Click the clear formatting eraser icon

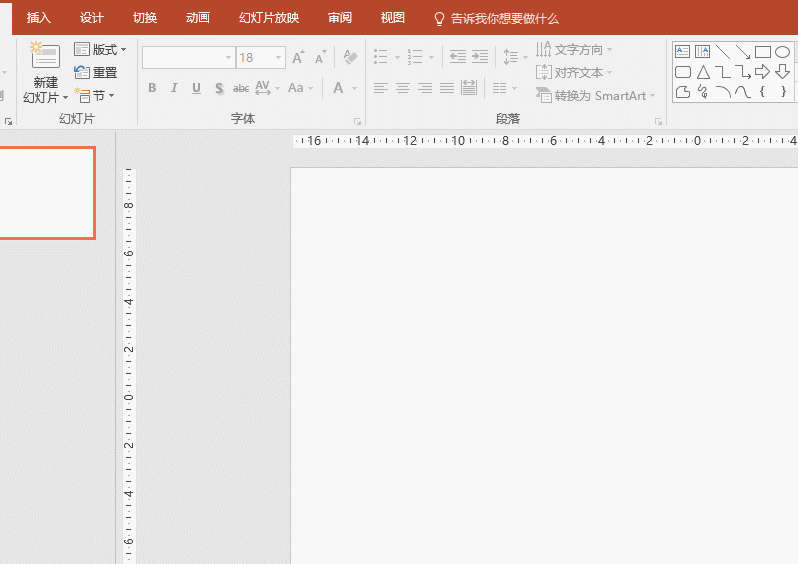tap(349, 58)
